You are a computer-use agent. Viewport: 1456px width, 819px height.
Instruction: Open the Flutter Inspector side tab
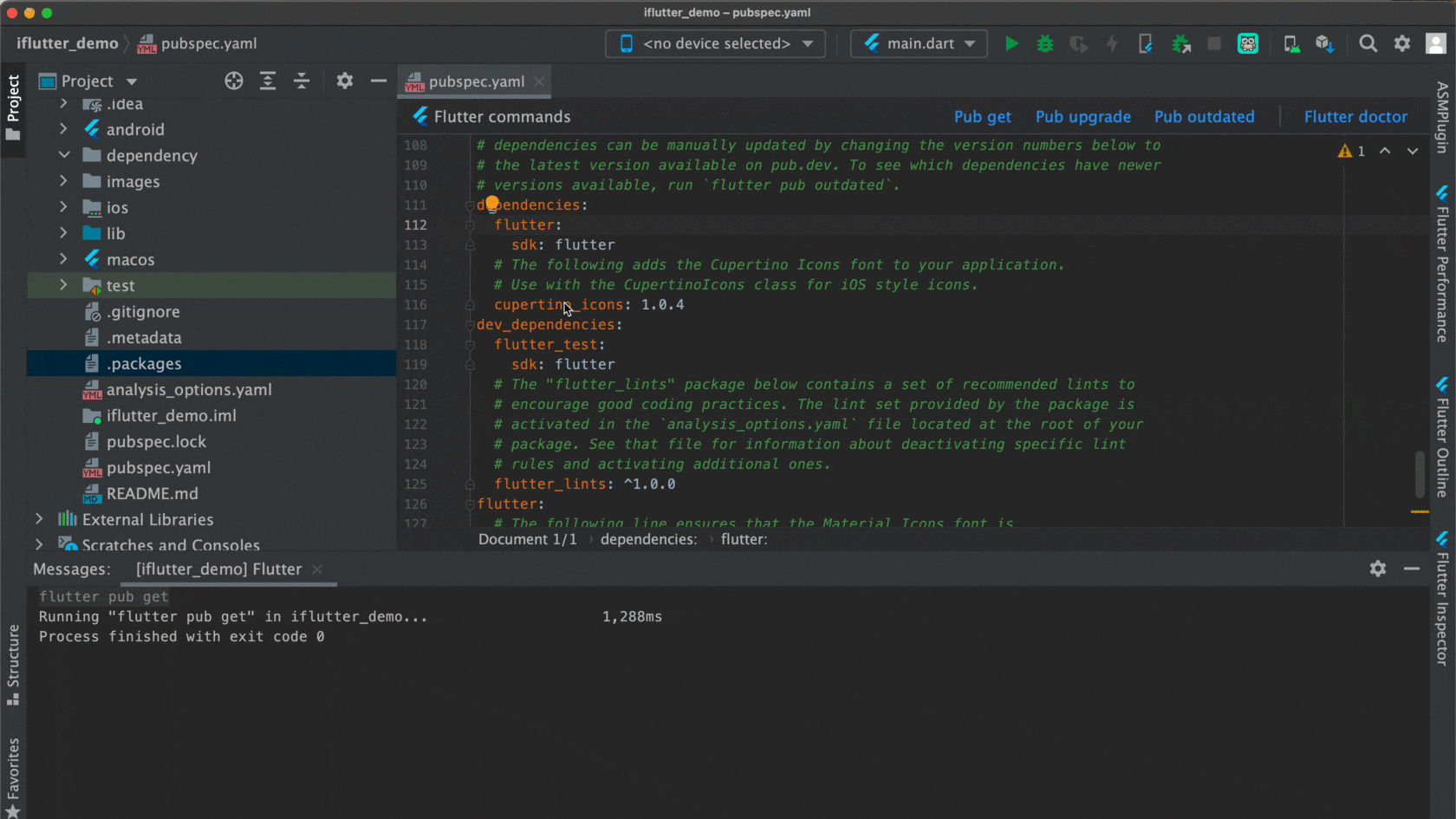tap(1442, 599)
